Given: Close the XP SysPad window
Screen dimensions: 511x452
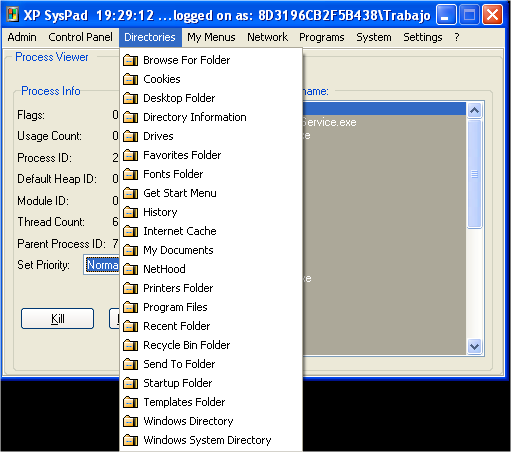Looking at the screenshot, I should (x=492, y=15).
